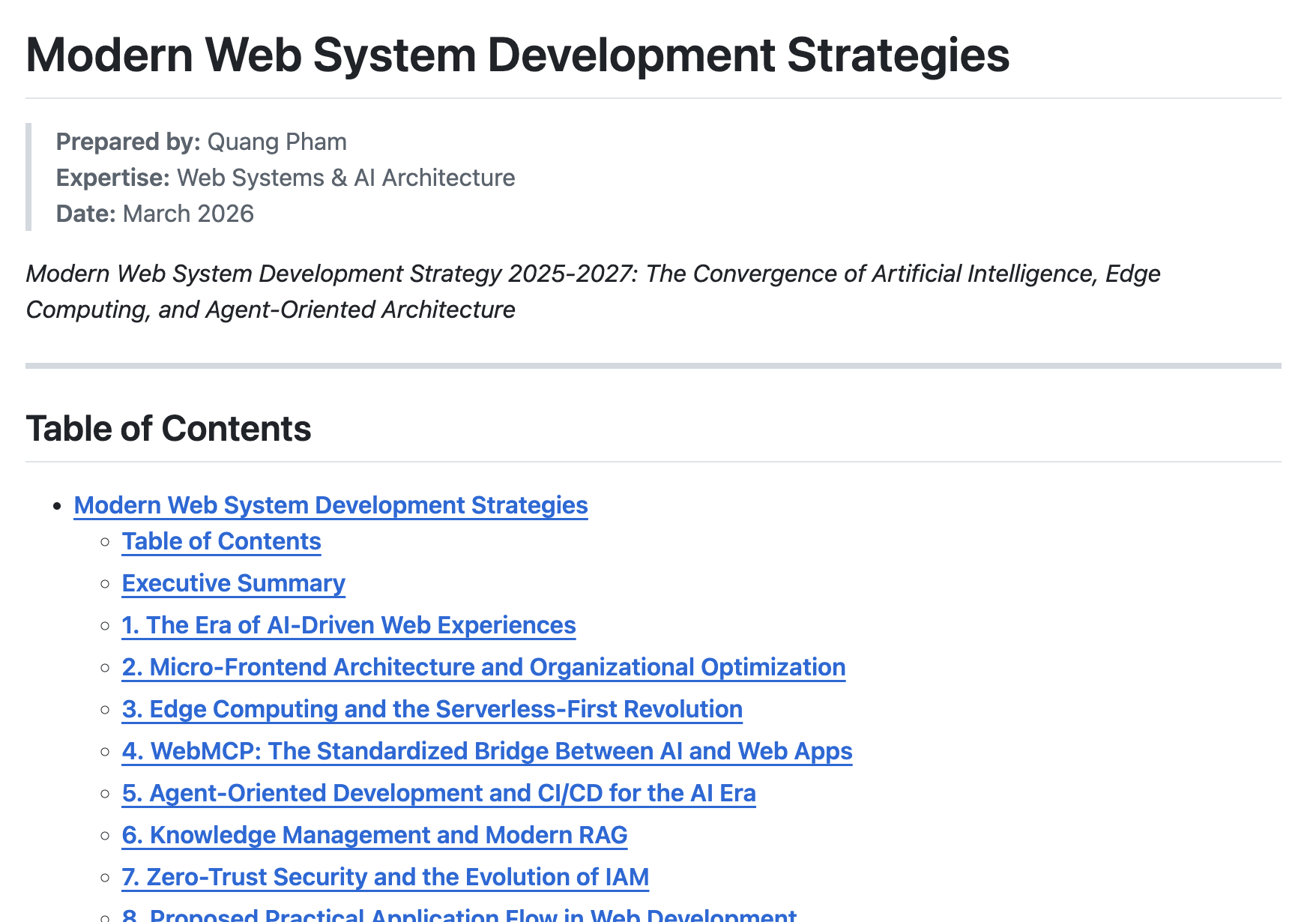Screen dimensions: 1316x922
Task: Click the author name Quang Pham
Action: coord(277,142)
